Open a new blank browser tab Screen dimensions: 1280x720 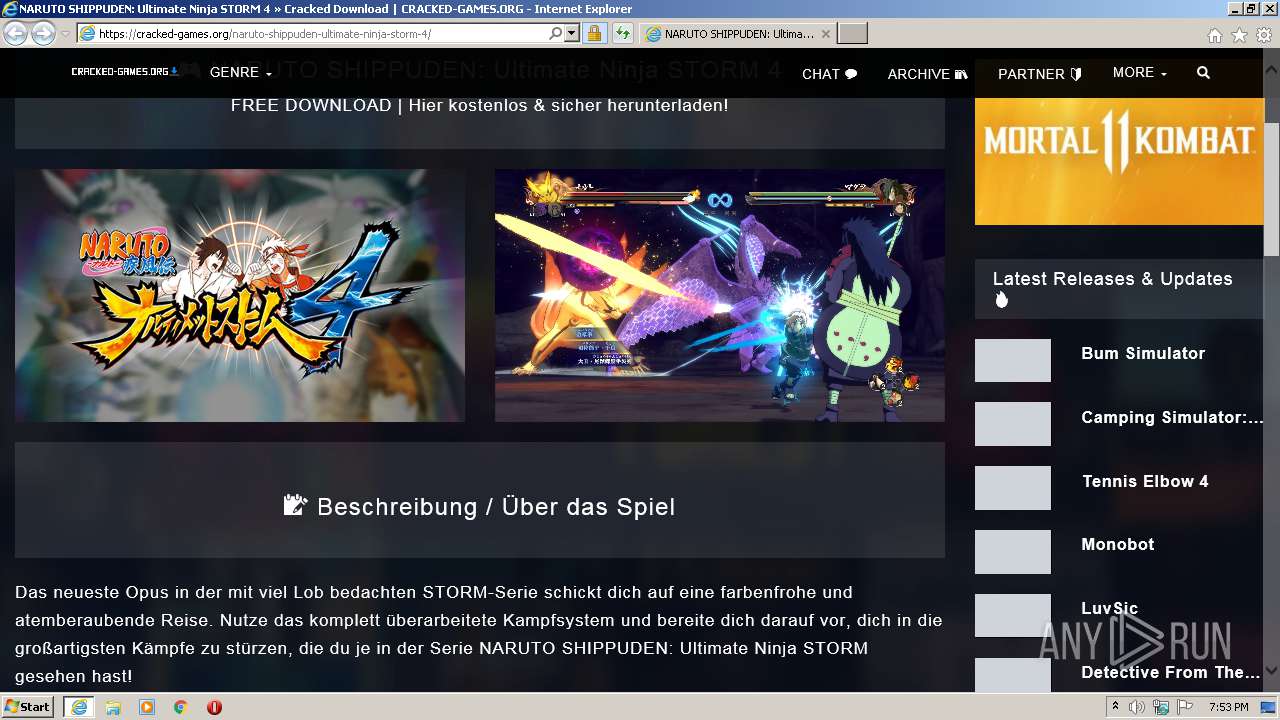[852, 34]
